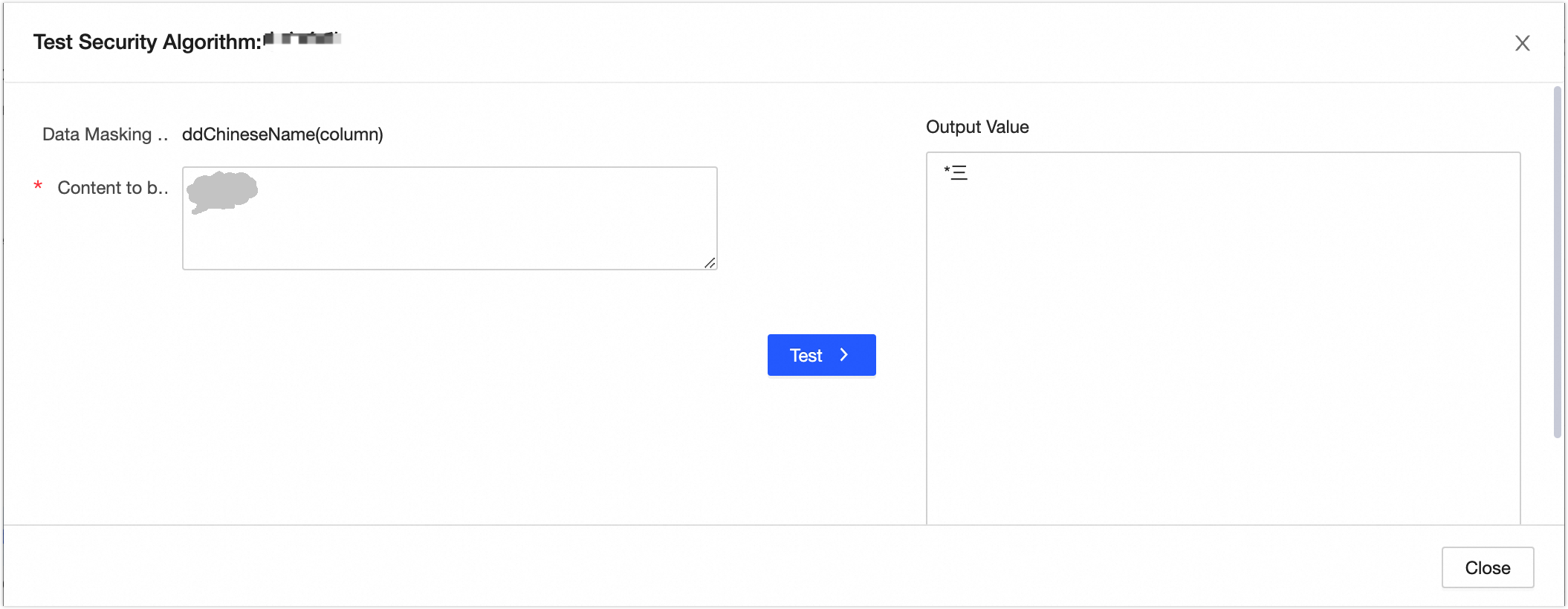Click the Output Value label
This screenshot has width=1568, height=609.
coord(977,127)
